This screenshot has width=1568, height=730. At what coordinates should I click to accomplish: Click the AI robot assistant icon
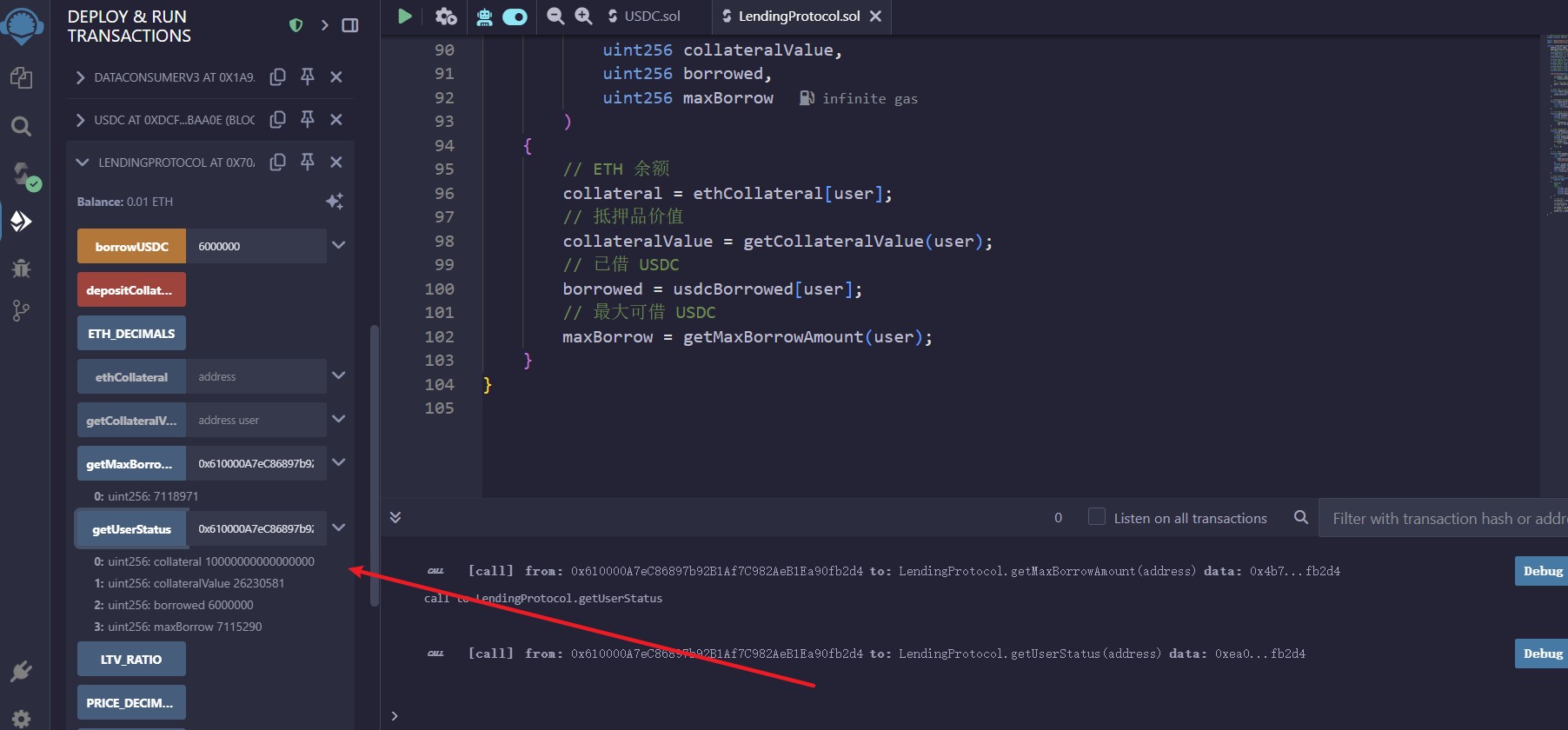tap(485, 16)
